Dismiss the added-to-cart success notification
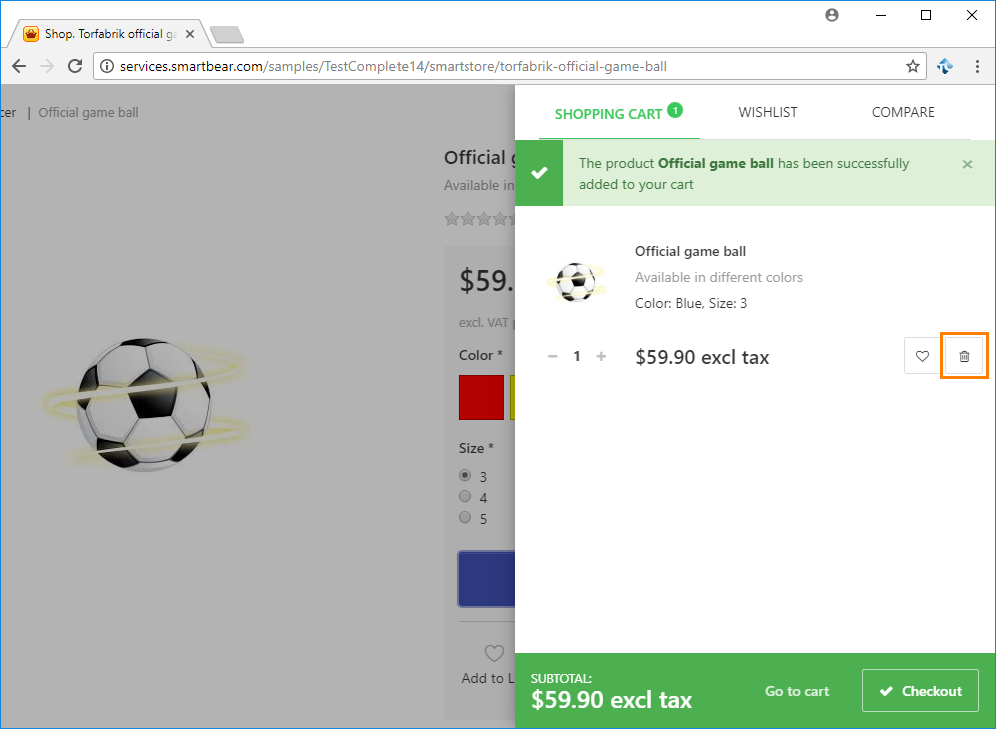 (967, 164)
